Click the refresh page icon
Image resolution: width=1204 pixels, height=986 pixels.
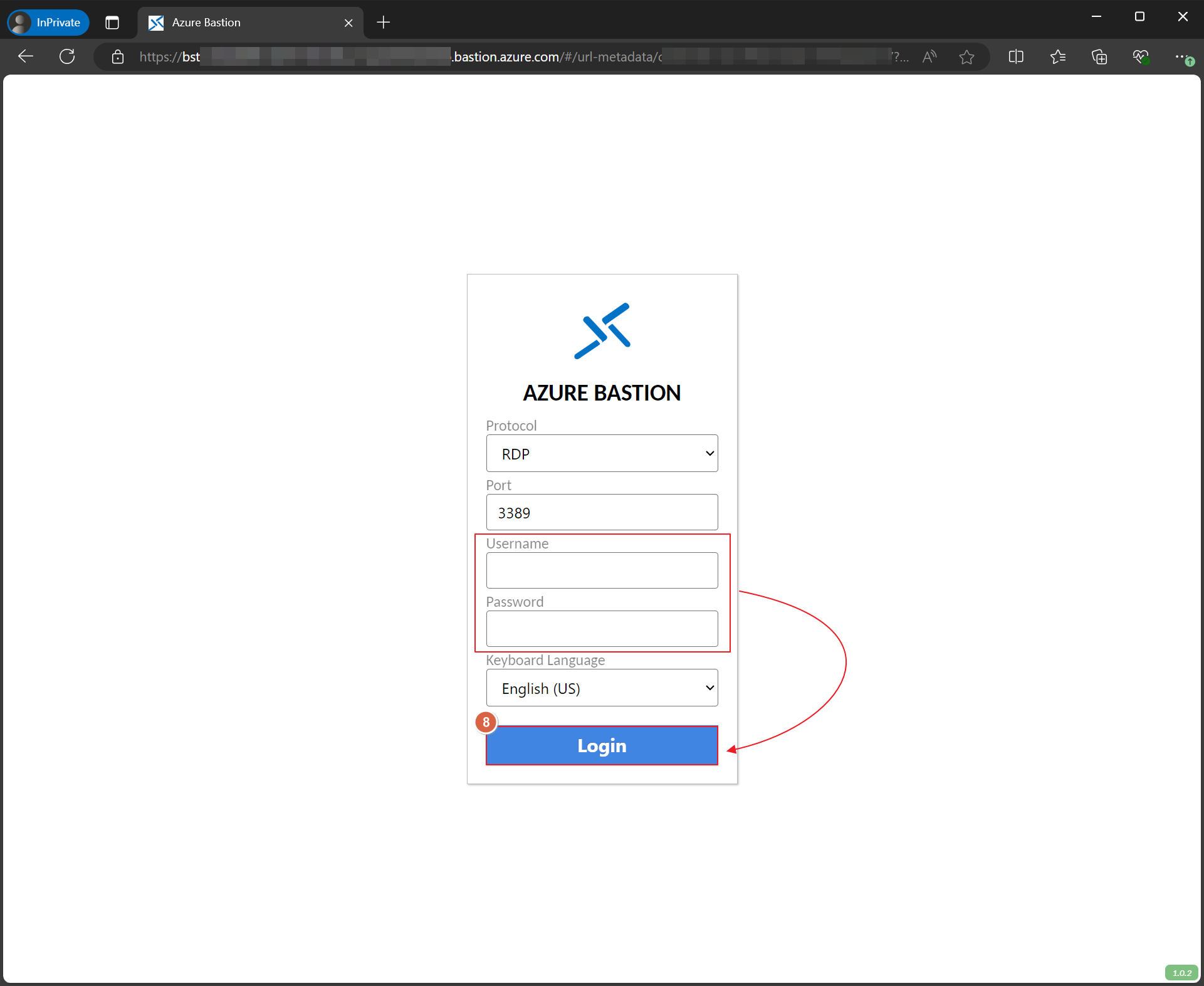[67, 56]
